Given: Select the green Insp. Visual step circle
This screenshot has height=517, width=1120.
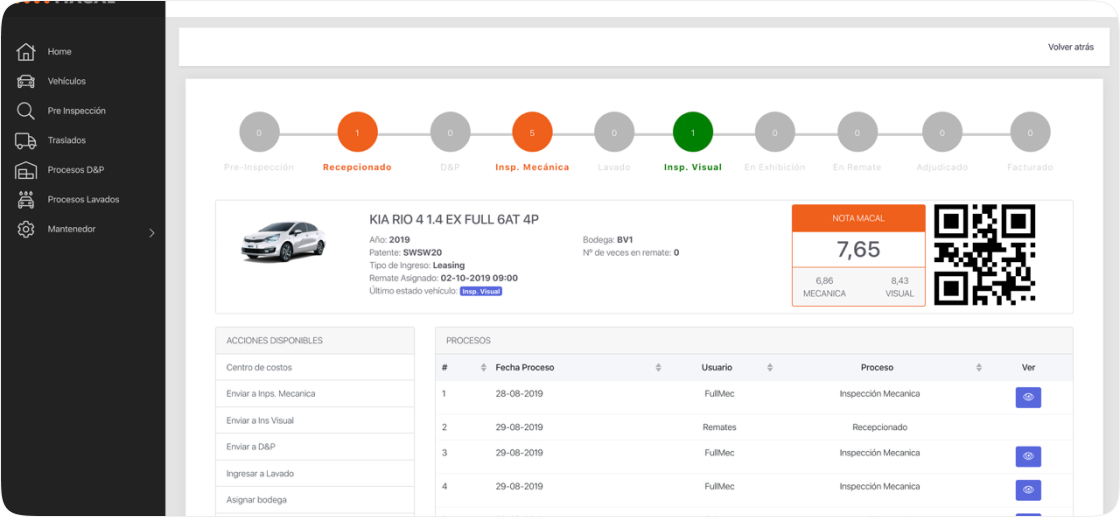Looking at the screenshot, I should click(693, 132).
